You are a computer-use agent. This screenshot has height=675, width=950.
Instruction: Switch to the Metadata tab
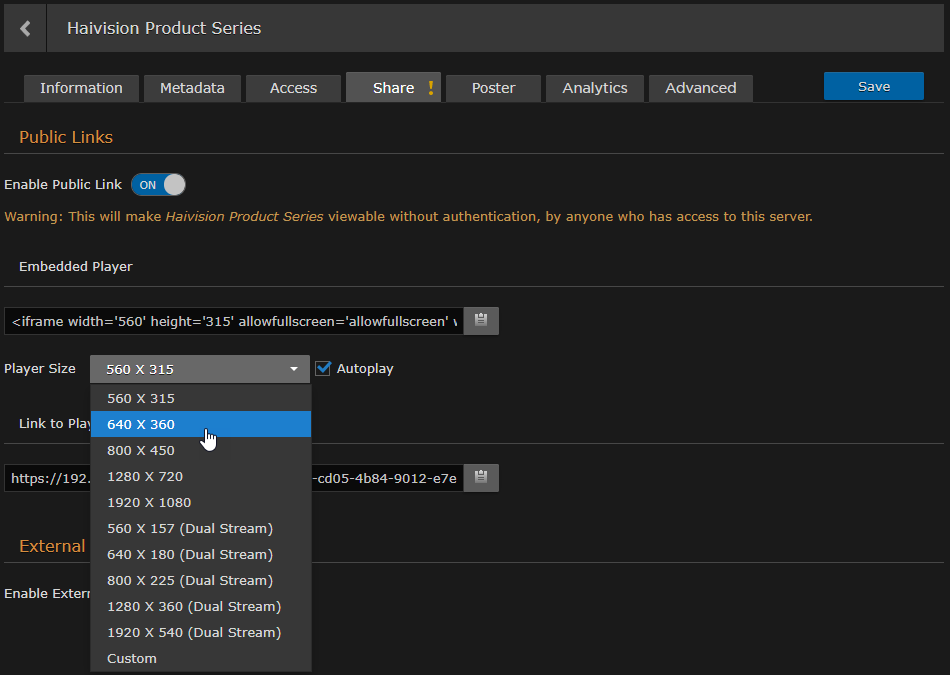tap(192, 88)
